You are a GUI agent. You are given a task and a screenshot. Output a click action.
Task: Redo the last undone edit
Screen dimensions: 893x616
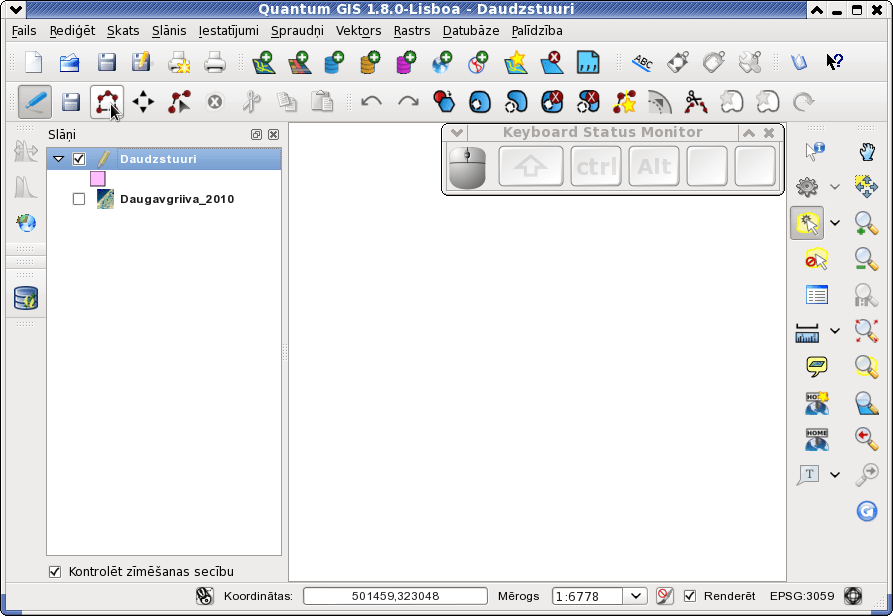(x=408, y=102)
